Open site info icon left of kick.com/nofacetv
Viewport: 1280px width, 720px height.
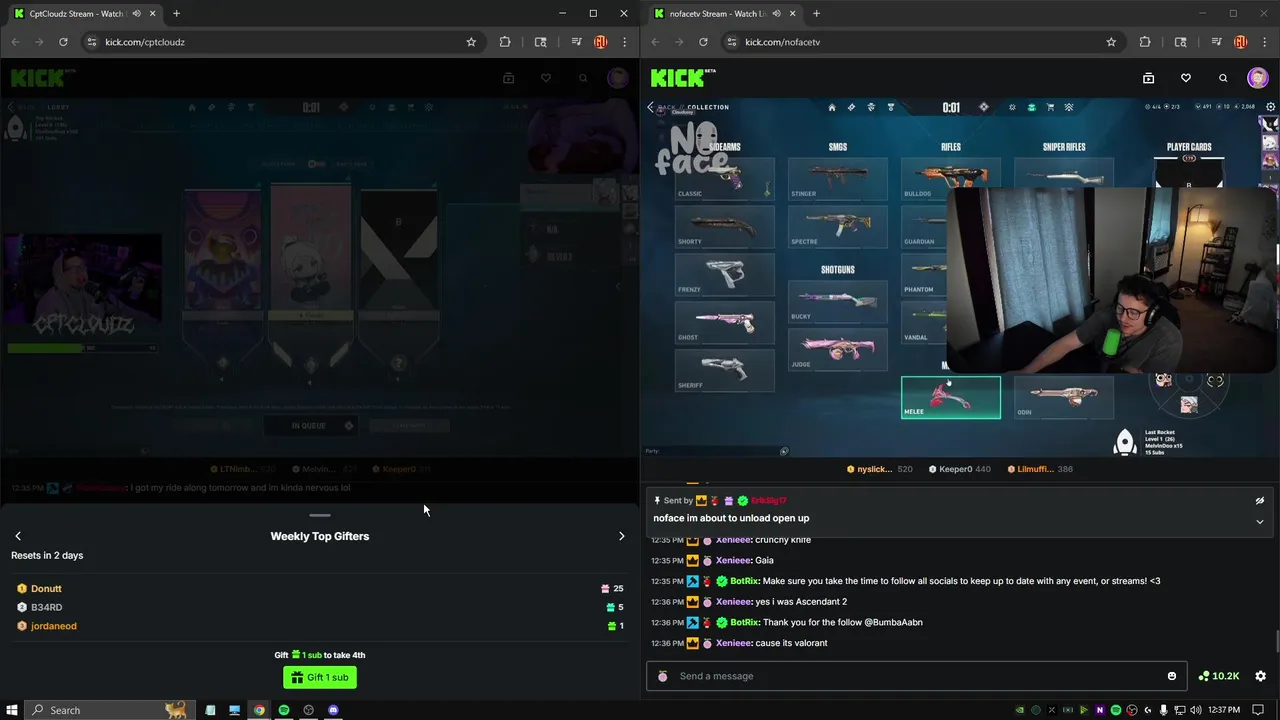tap(732, 42)
